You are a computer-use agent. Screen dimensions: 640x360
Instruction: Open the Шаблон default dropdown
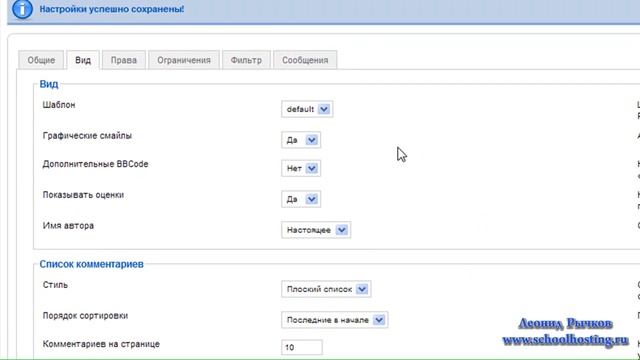[x=307, y=109]
